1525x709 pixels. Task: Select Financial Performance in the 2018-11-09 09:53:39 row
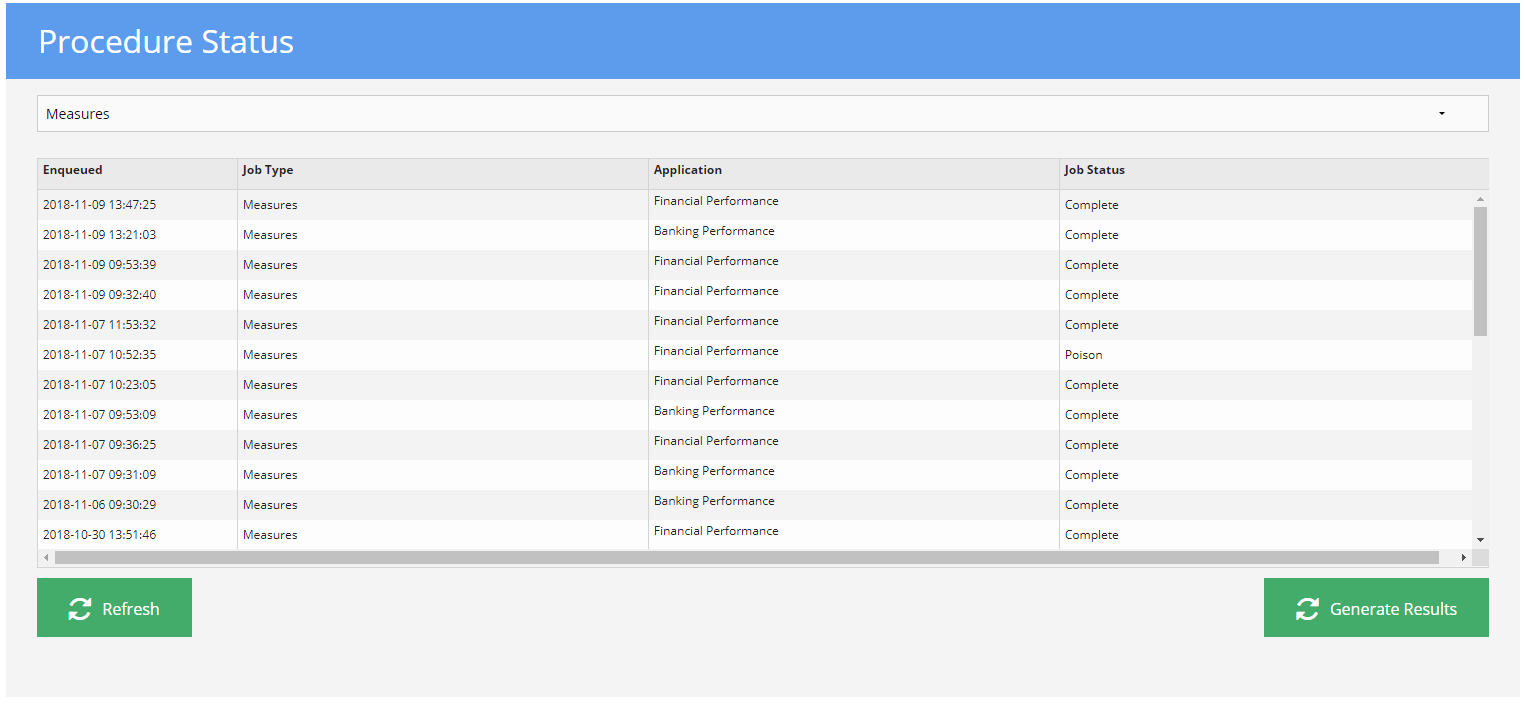[x=716, y=261]
